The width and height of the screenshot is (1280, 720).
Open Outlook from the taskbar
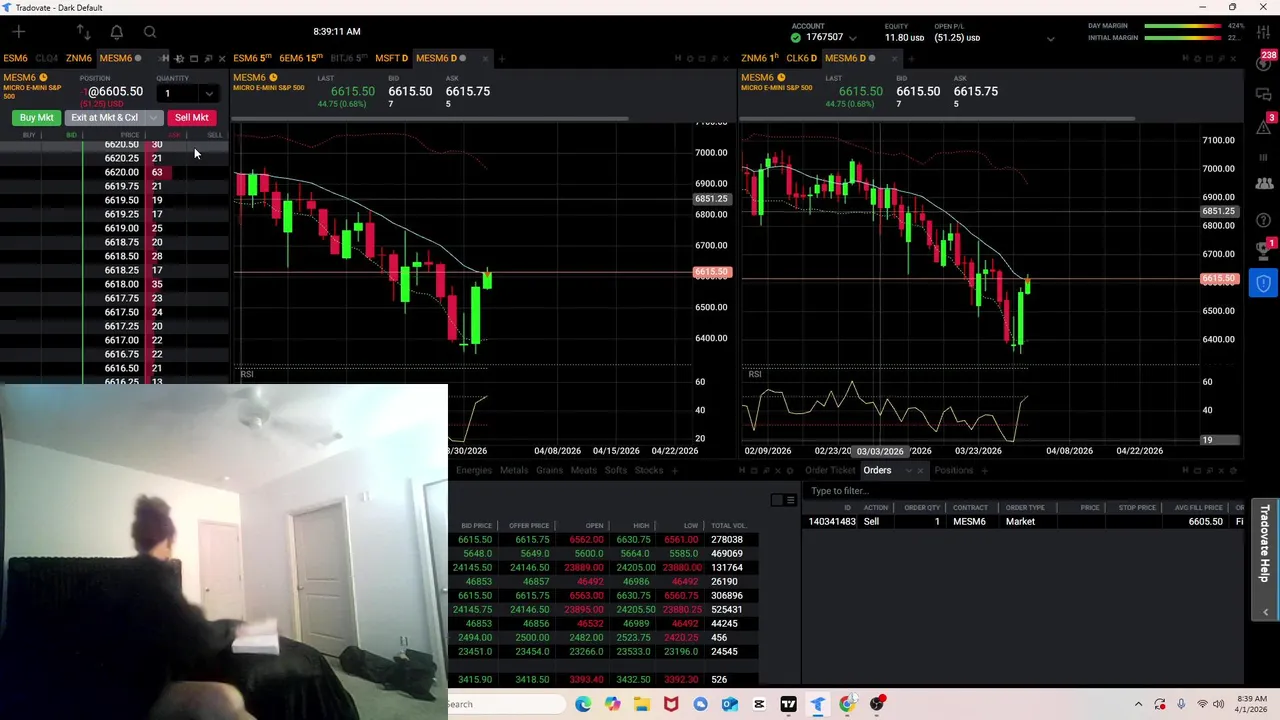[730, 704]
